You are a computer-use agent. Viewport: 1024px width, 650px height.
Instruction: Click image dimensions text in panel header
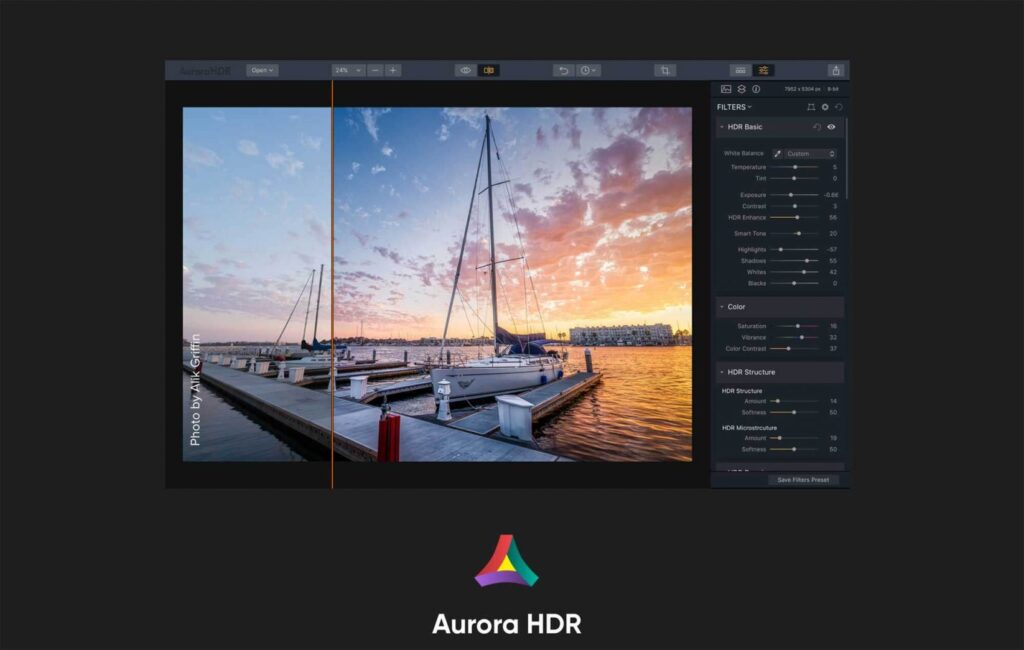click(x=802, y=89)
